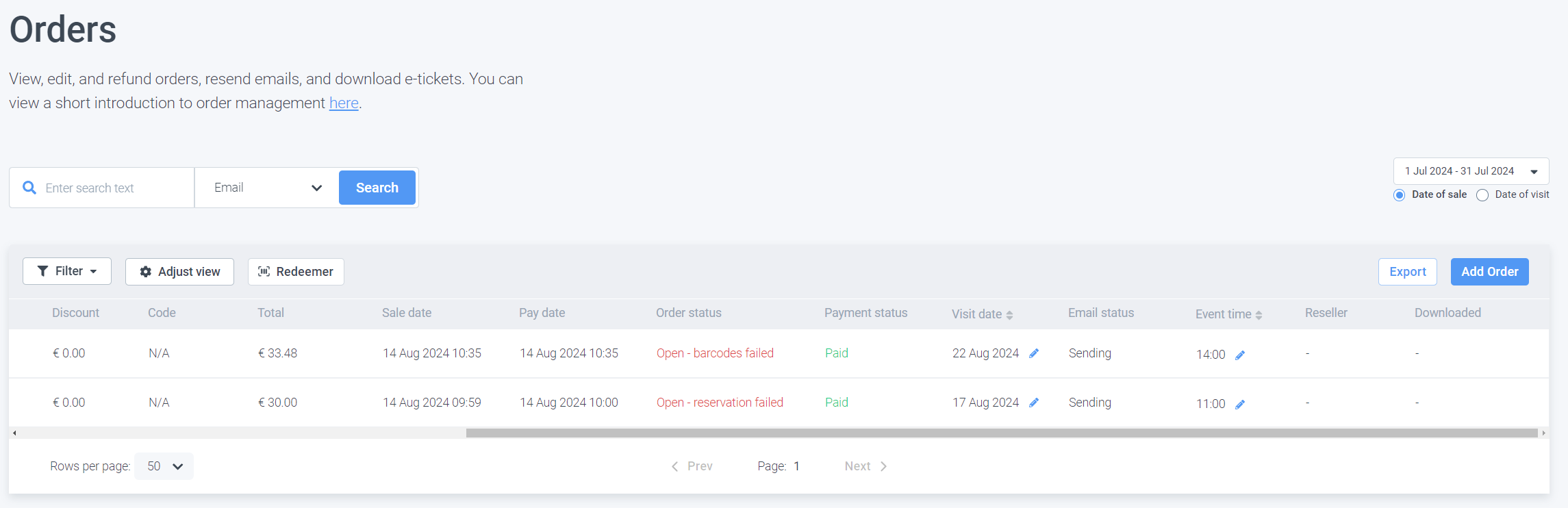Click the magnifier icon in search box
This screenshot has width=1568, height=508.
coord(29,188)
